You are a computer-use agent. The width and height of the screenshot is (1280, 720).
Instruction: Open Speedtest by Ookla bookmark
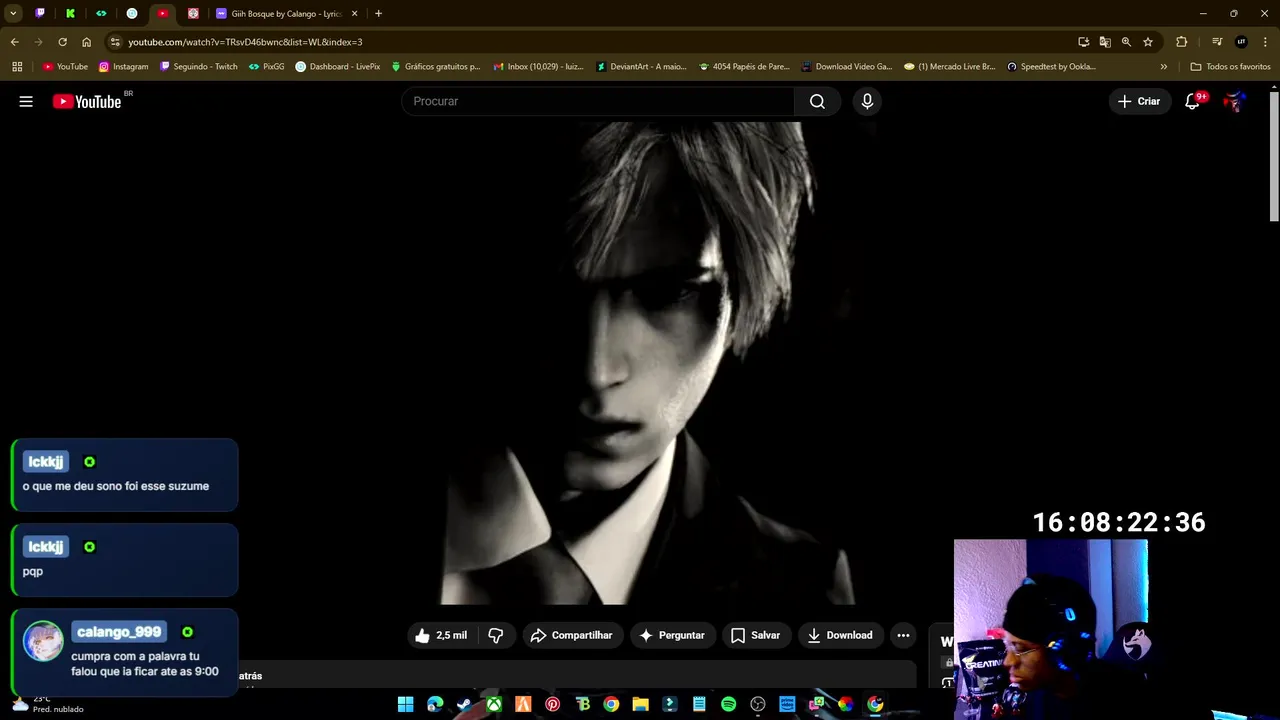tap(1051, 67)
